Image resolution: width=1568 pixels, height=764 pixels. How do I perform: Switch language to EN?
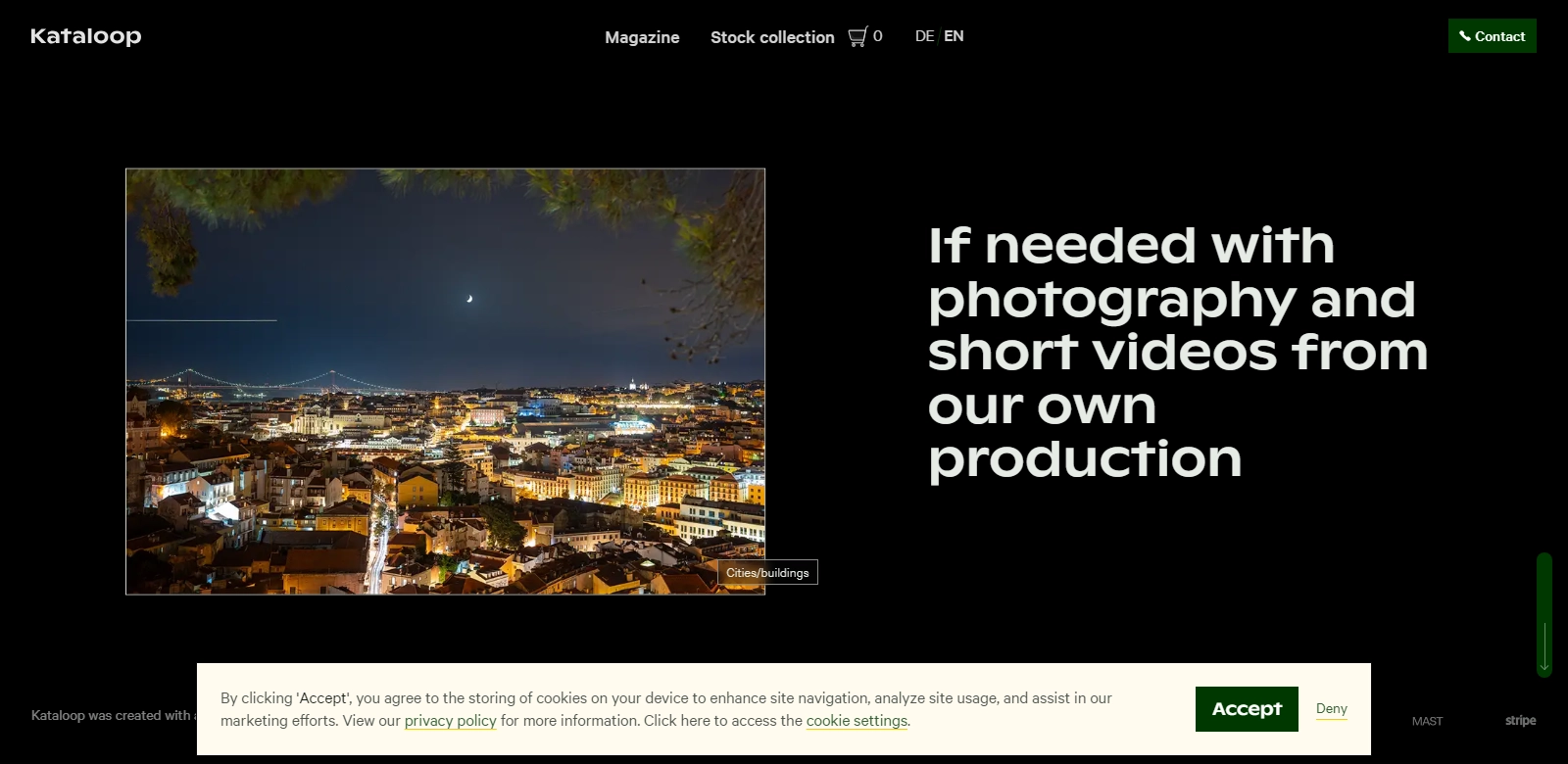pos(954,36)
